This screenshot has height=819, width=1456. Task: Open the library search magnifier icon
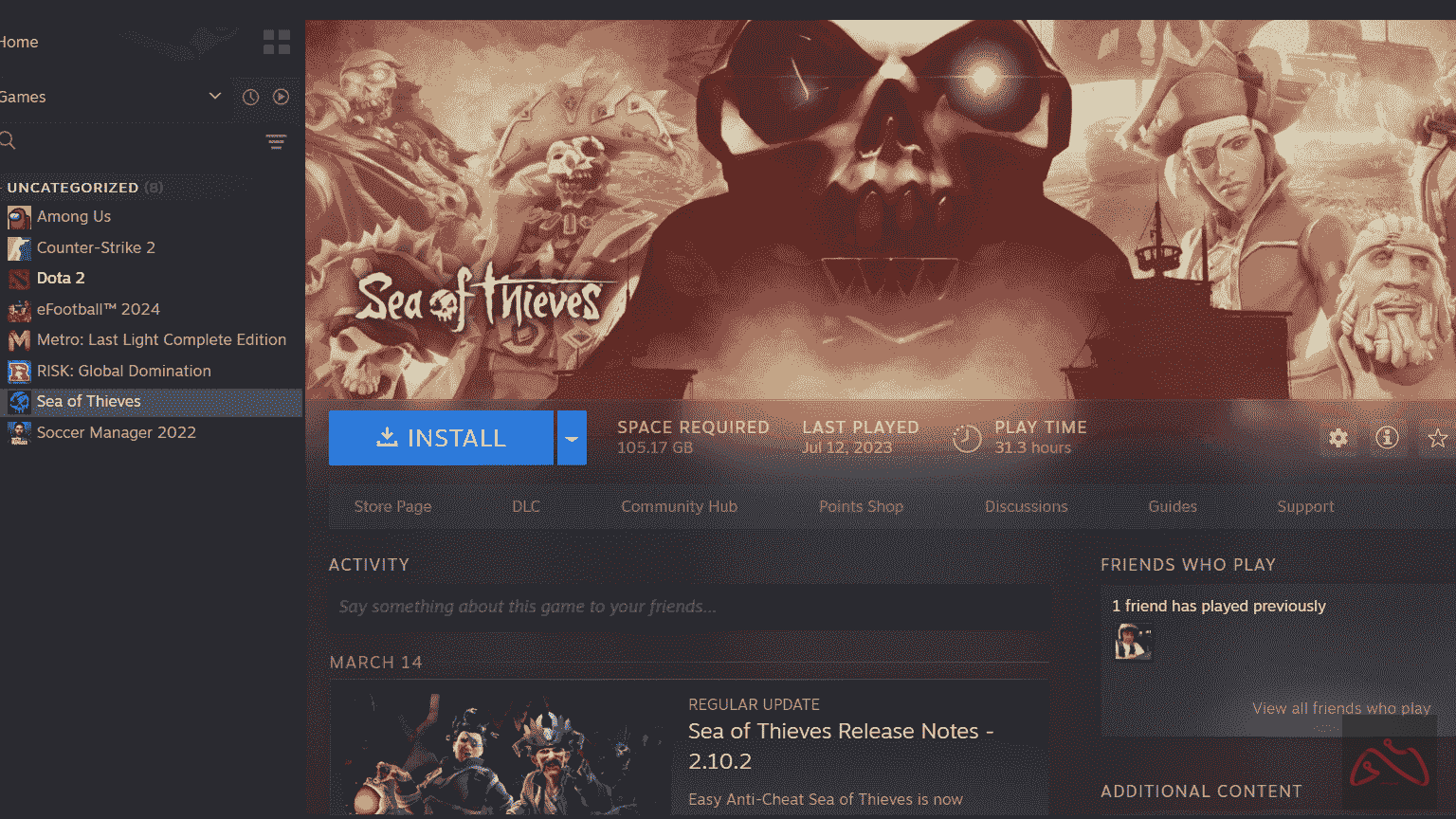point(8,139)
